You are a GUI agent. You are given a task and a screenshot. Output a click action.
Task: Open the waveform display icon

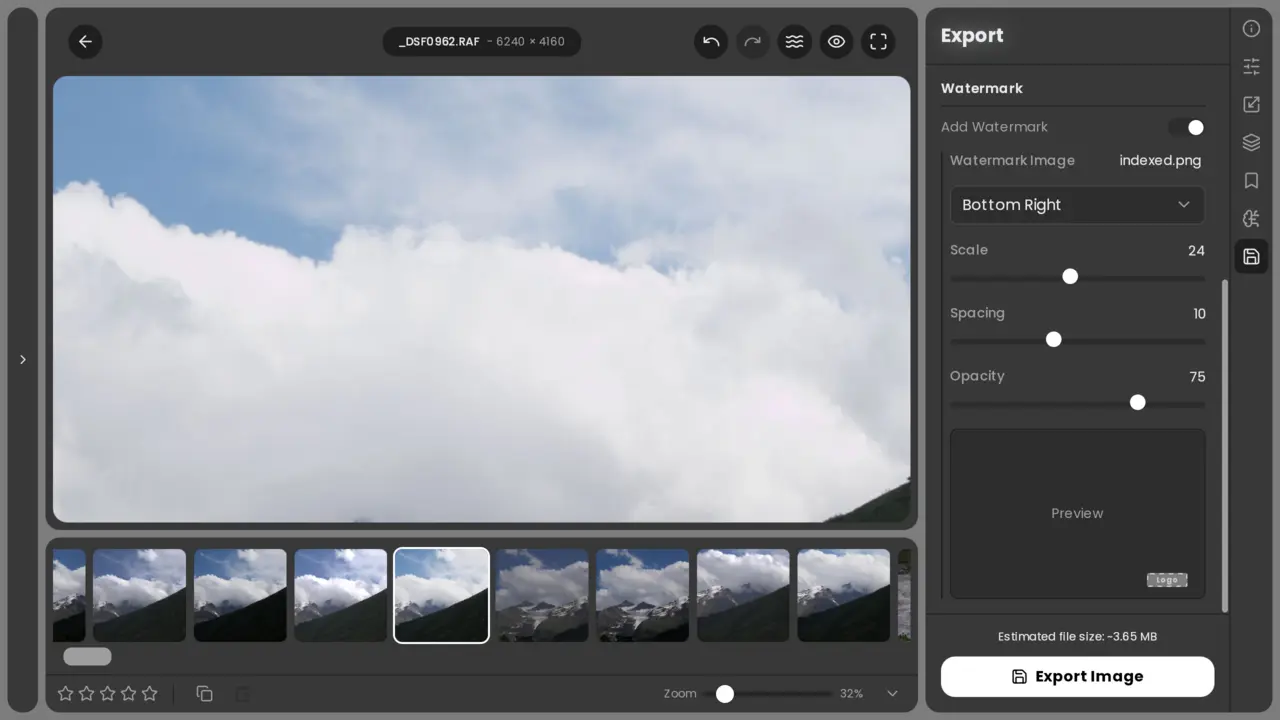pyautogui.click(x=794, y=42)
